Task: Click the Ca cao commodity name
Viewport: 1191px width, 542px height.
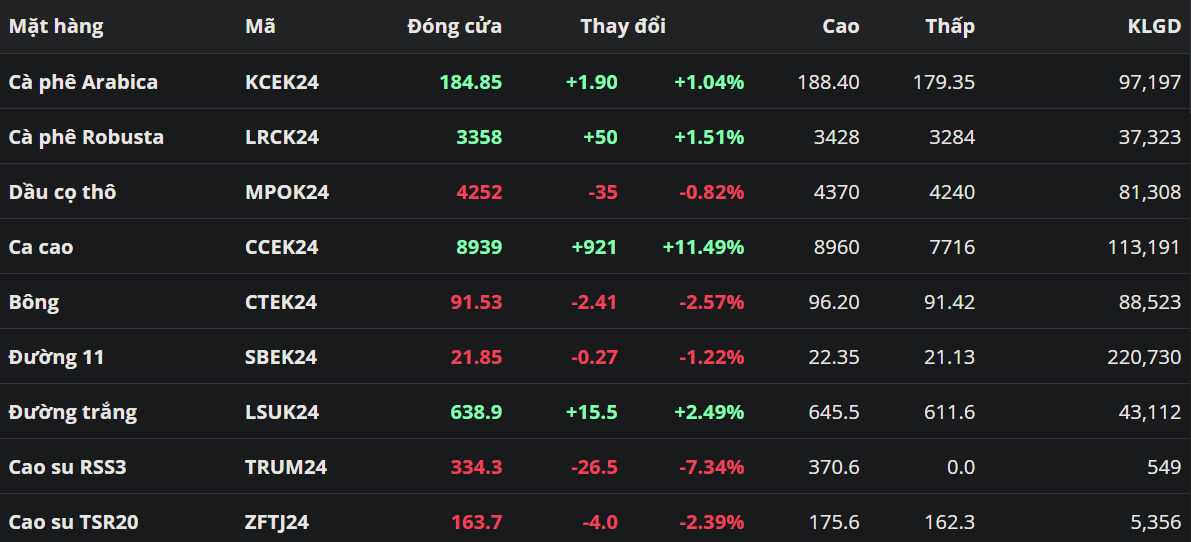Action: tap(41, 247)
